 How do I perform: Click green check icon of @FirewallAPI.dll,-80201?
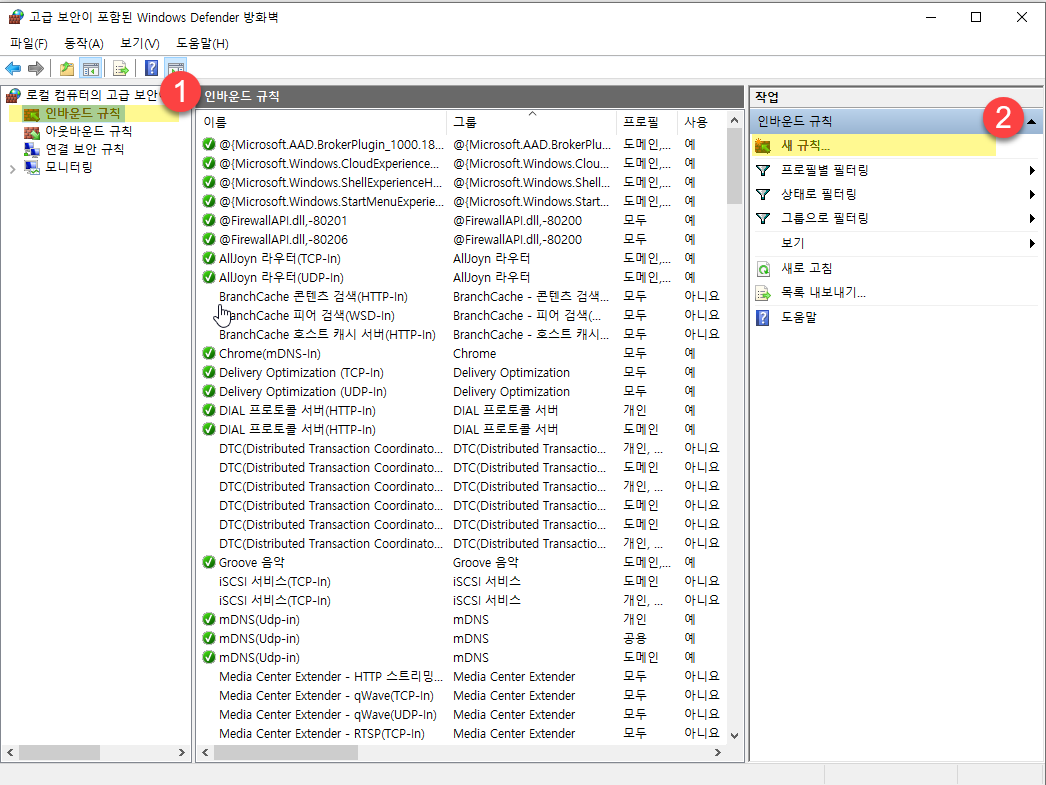[209, 220]
